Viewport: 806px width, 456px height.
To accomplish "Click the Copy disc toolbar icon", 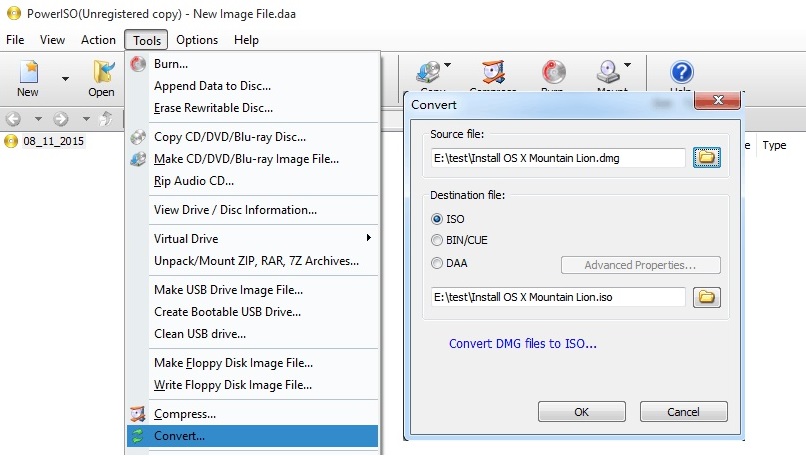I will [x=428, y=72].
